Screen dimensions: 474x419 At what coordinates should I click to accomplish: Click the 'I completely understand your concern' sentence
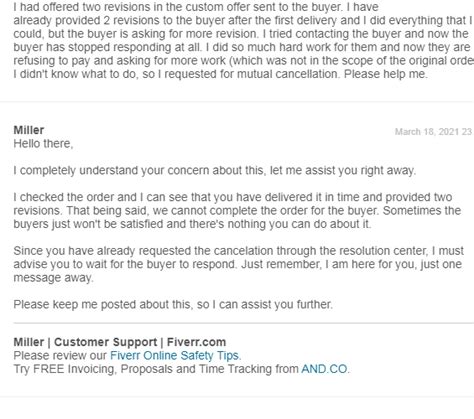click(x=215, y=170)
